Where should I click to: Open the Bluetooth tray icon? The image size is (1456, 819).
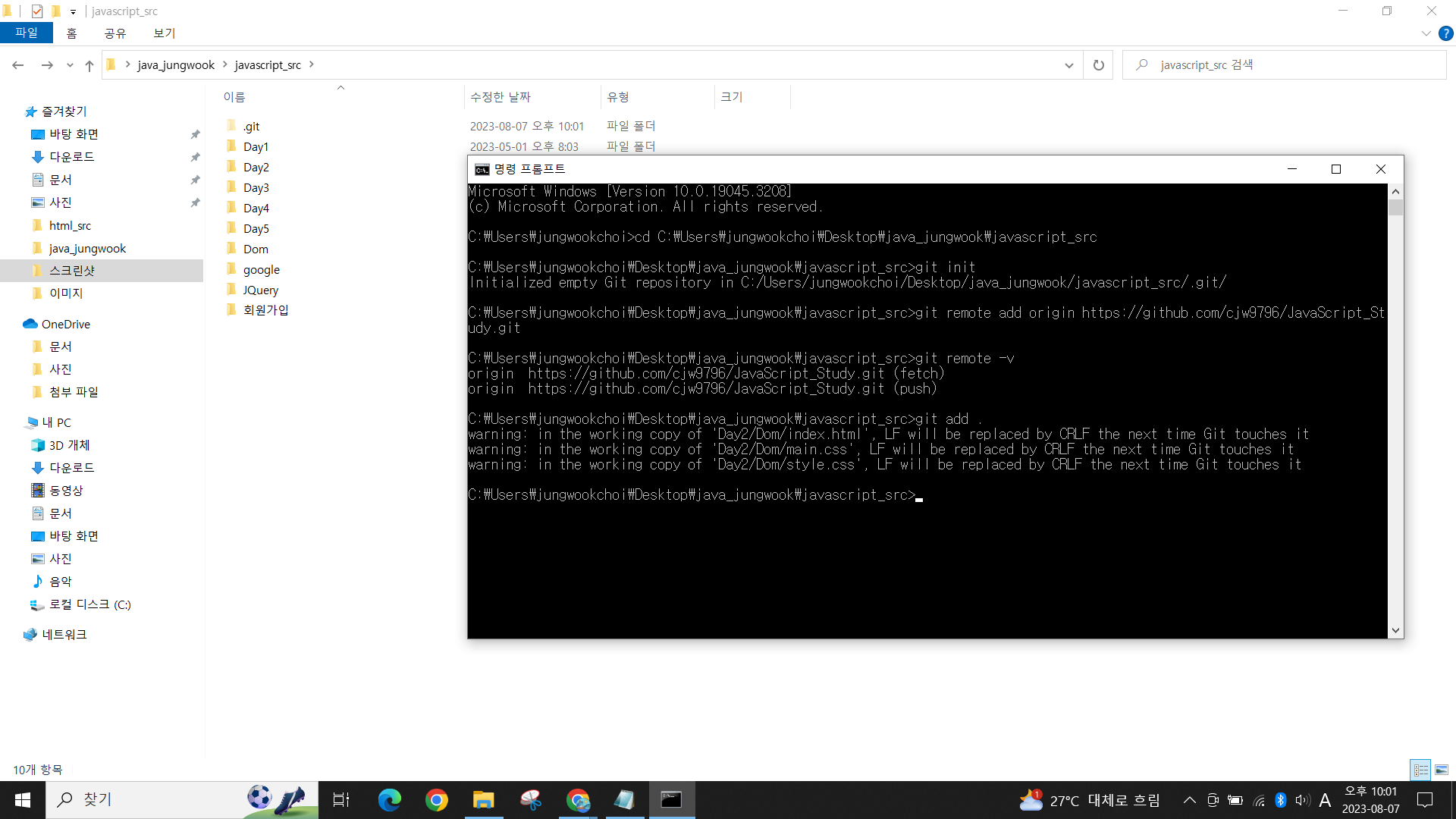(x=1280, y=800)
